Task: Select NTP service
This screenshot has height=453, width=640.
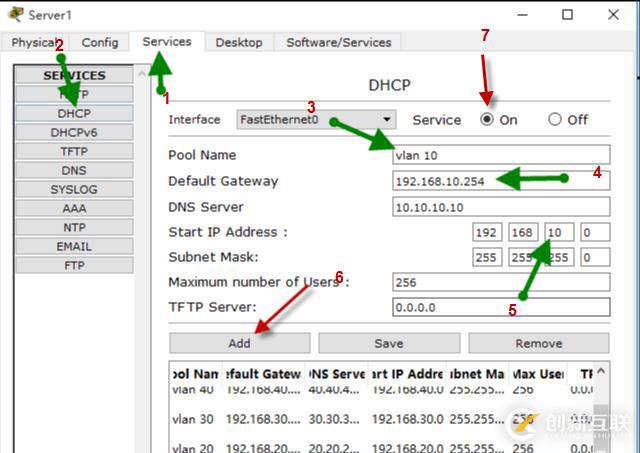Action: pos(74,227)
